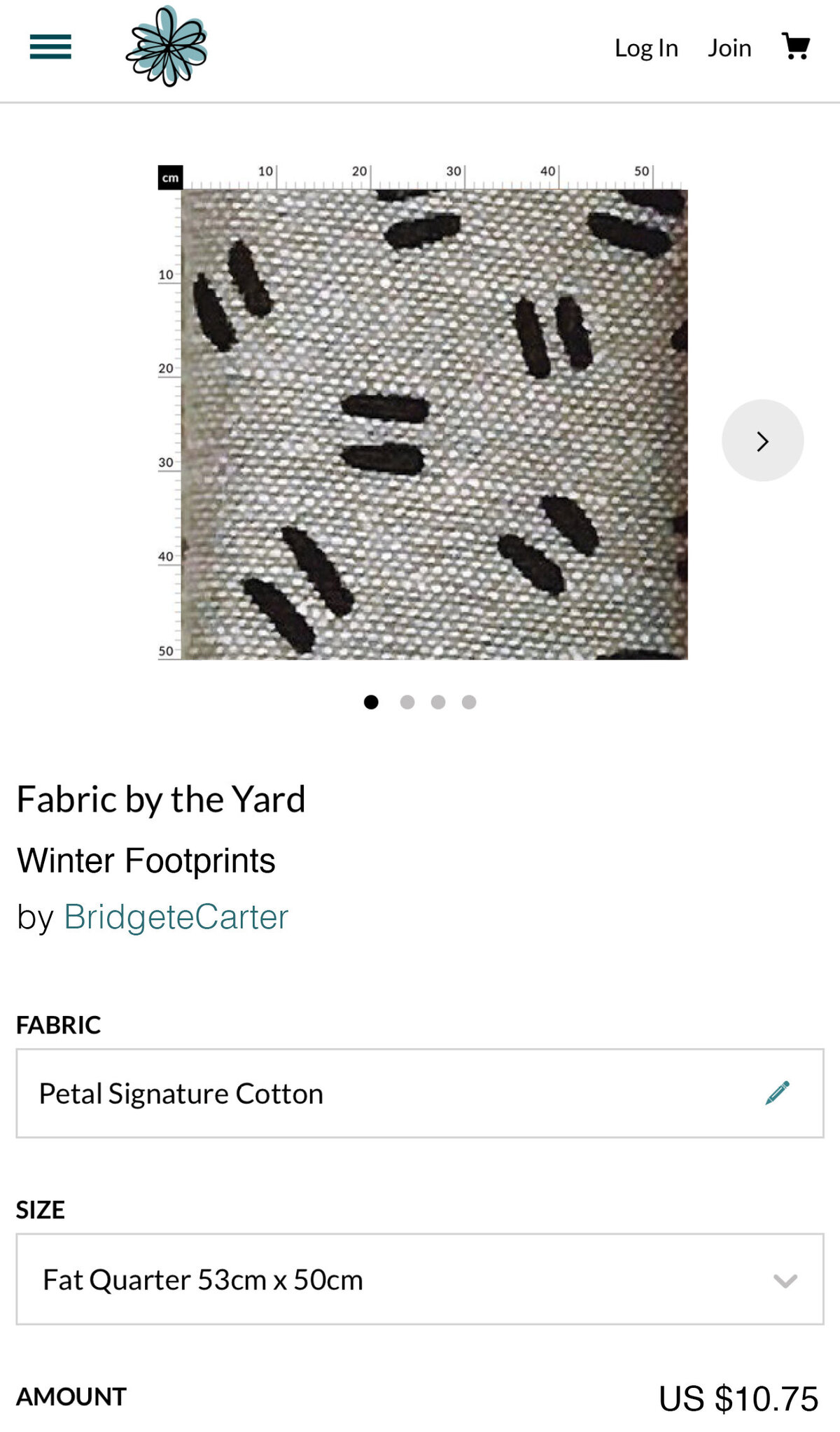Viewport: 840px width, 1432px height.
Task: Advance to next product image arrow
Action: [x=763, y=440]
